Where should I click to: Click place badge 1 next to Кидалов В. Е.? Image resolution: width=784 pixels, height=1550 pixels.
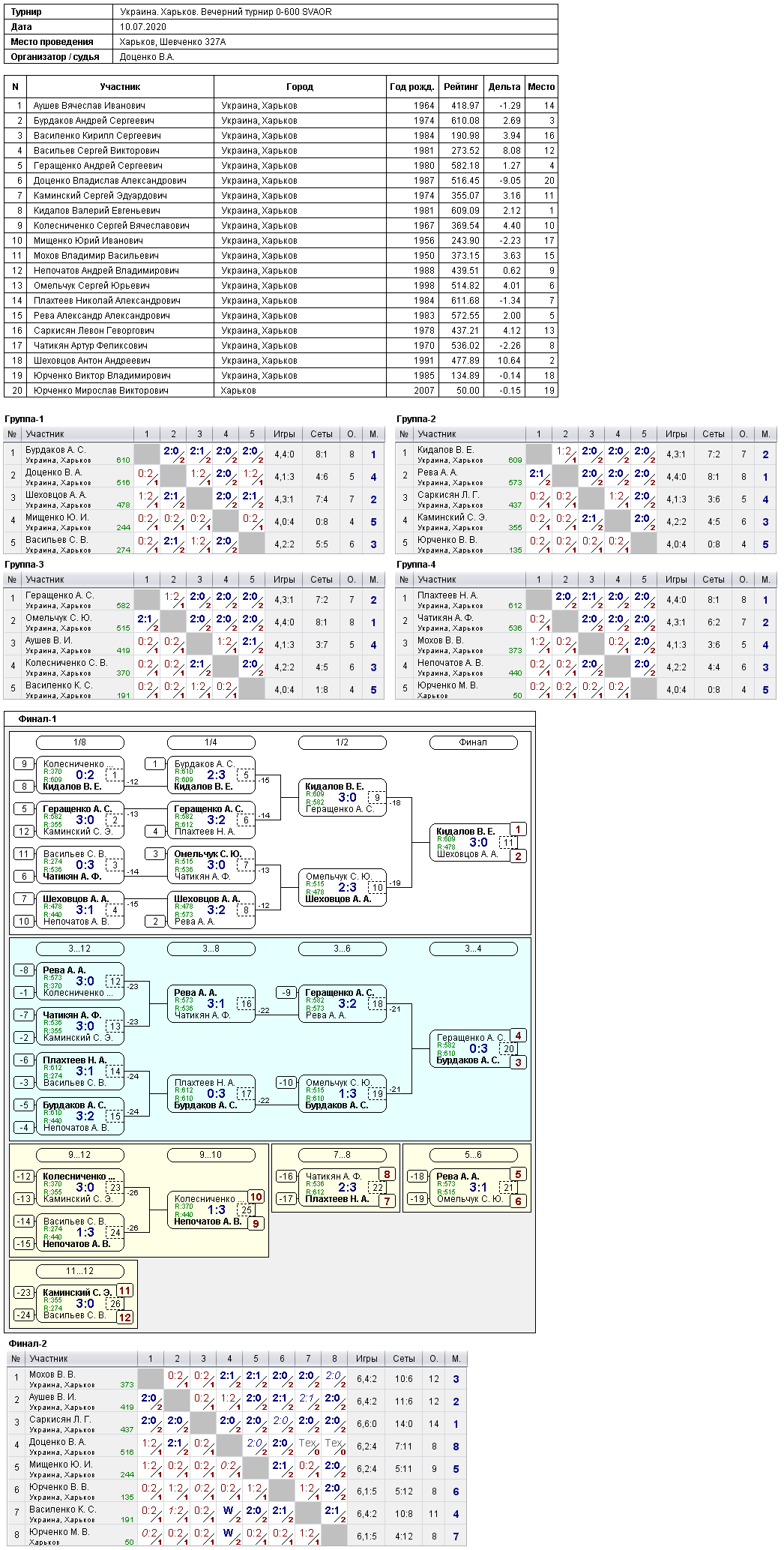point(518,829)
